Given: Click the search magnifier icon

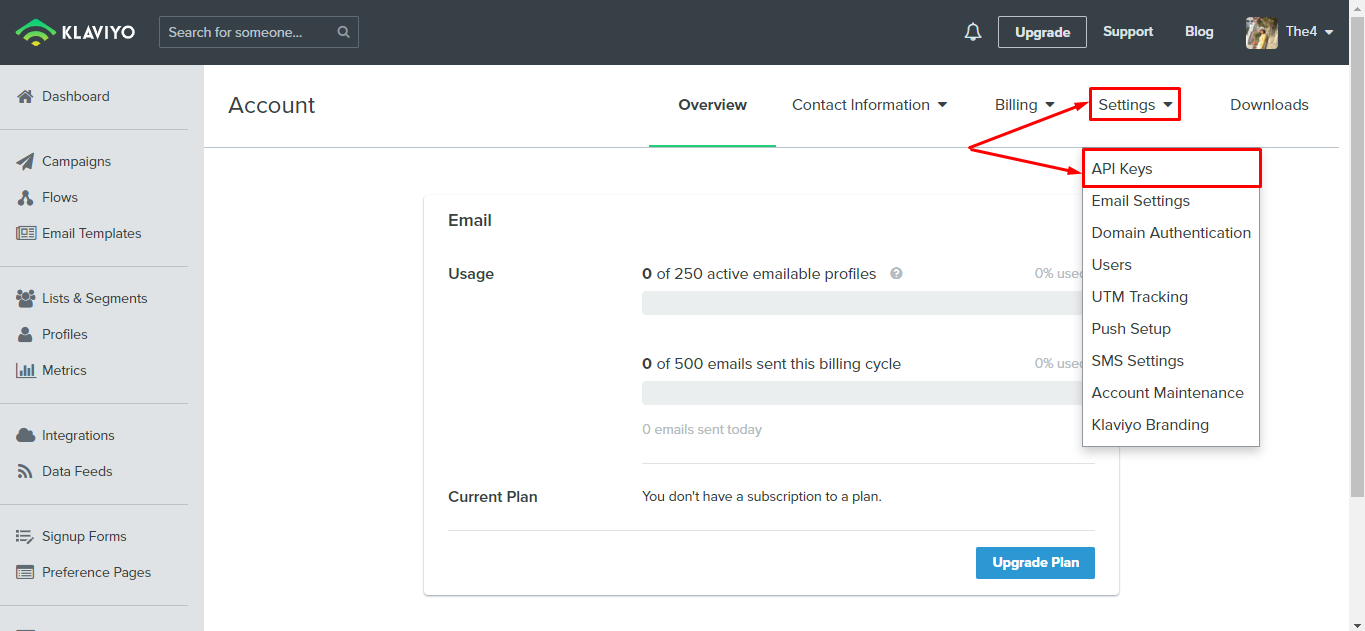Looking at the screenshot, I should [343, 32].
